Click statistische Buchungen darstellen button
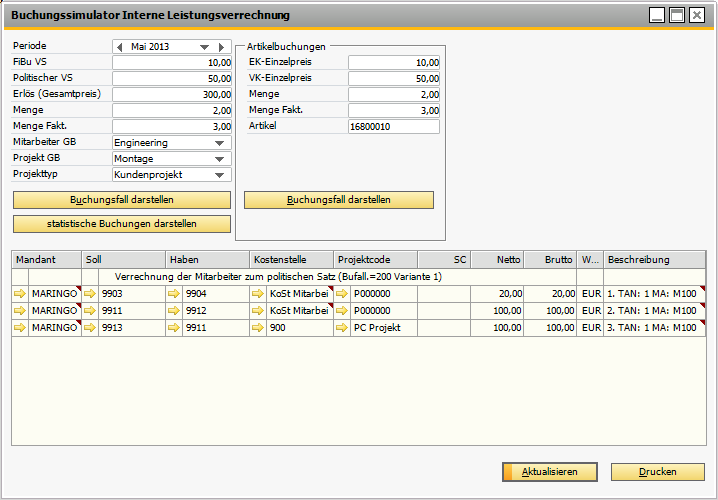This screenshot has width=718, height=500. click(x=121, y=223)
